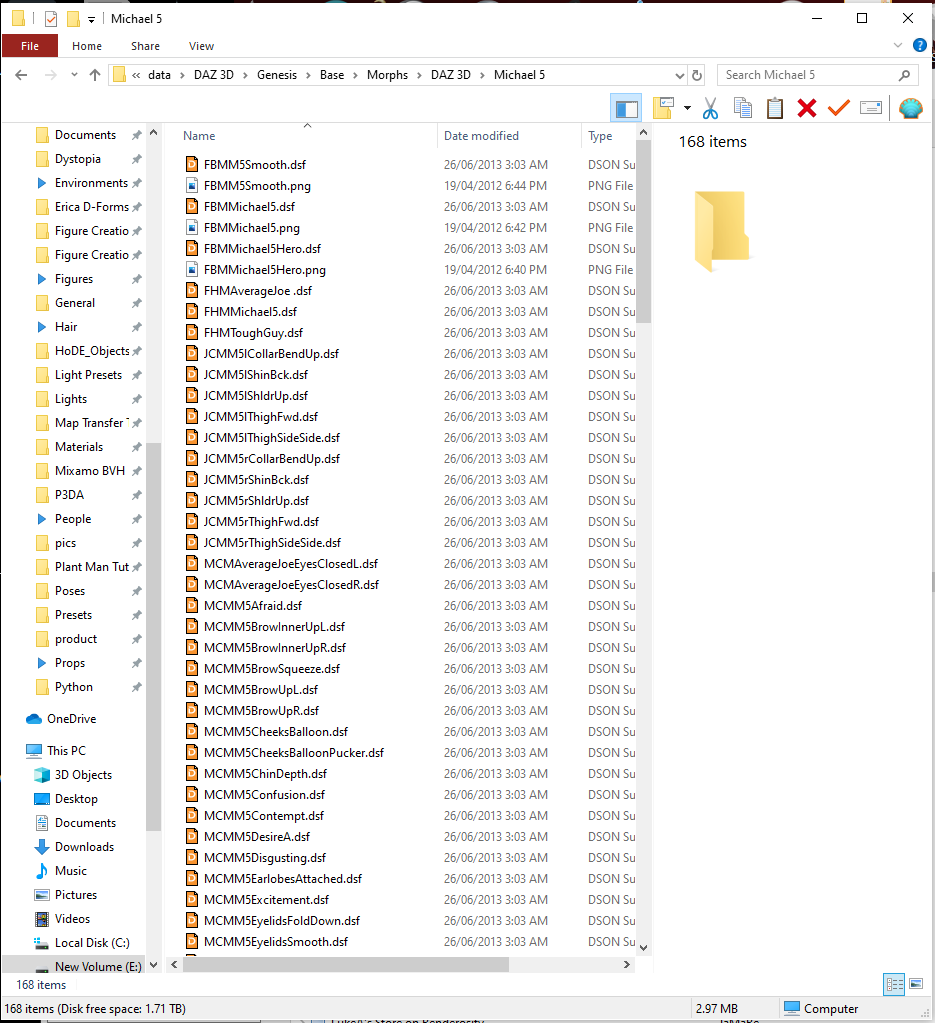935x1023 pixels.
Task: Open dropdown arrow beside new folder icon
Action: [x=687, y=108]
